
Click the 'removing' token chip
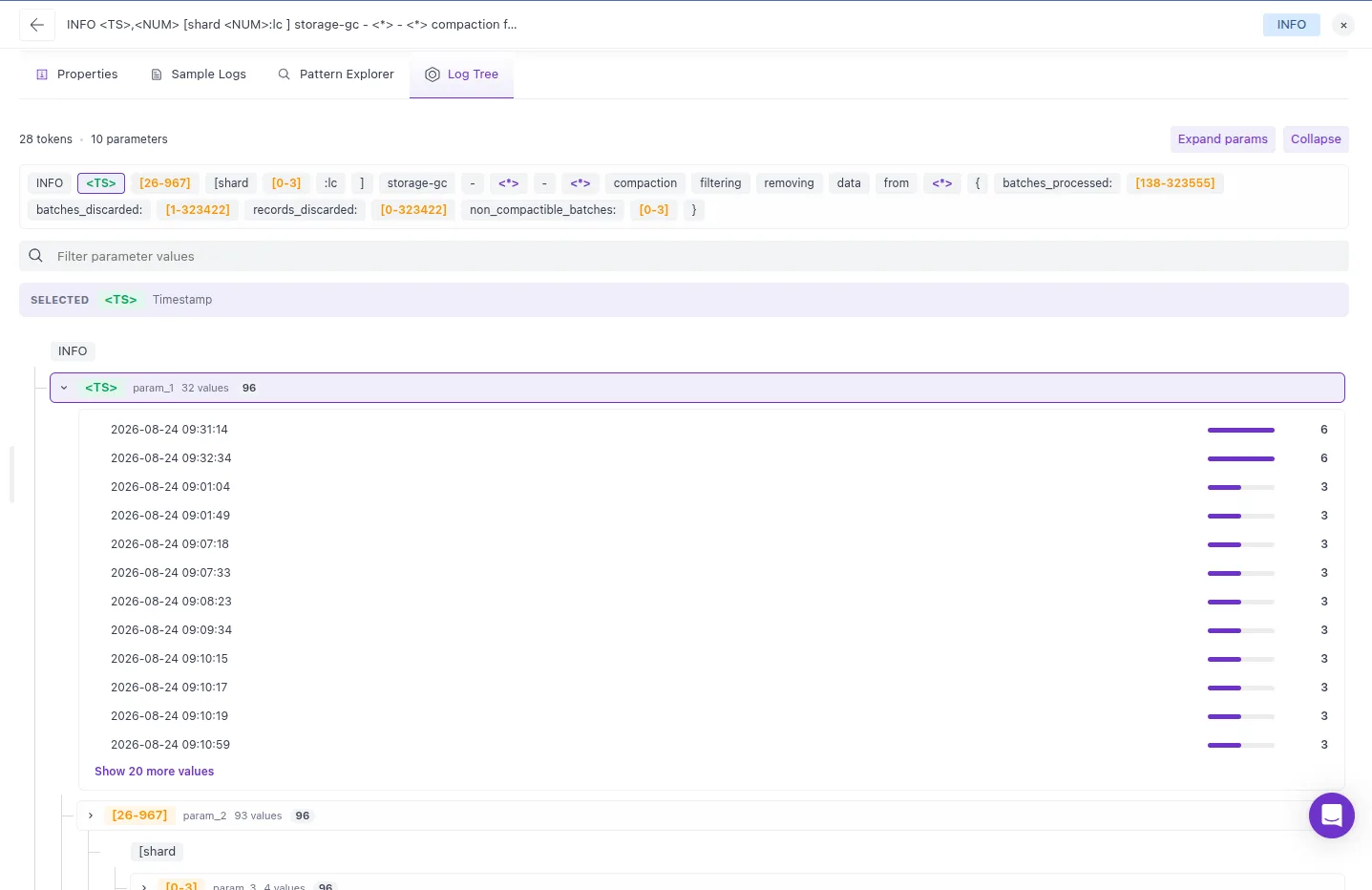(789, 183)
